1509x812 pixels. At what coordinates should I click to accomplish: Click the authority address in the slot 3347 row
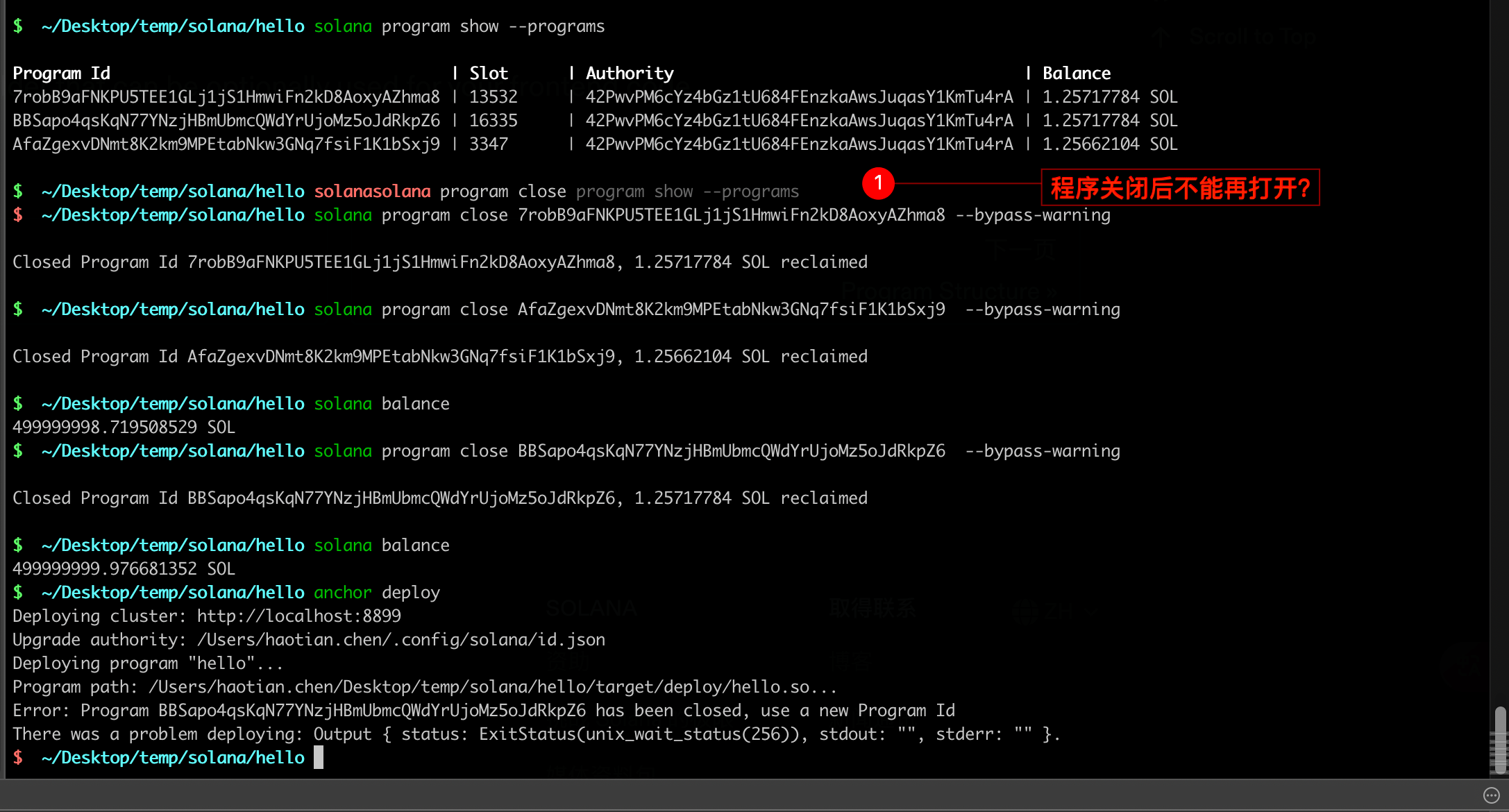pyautogui.click(x=800, y=144)
